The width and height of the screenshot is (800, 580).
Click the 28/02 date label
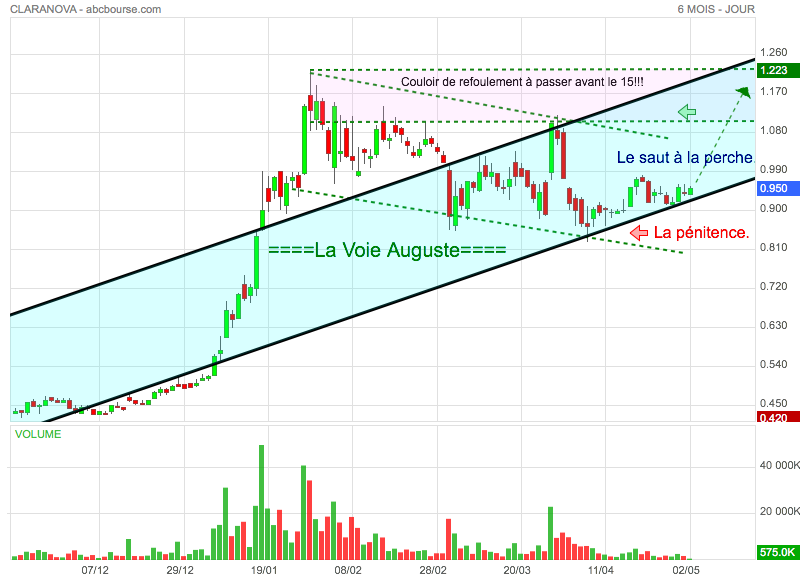click(x=433, y=570)
